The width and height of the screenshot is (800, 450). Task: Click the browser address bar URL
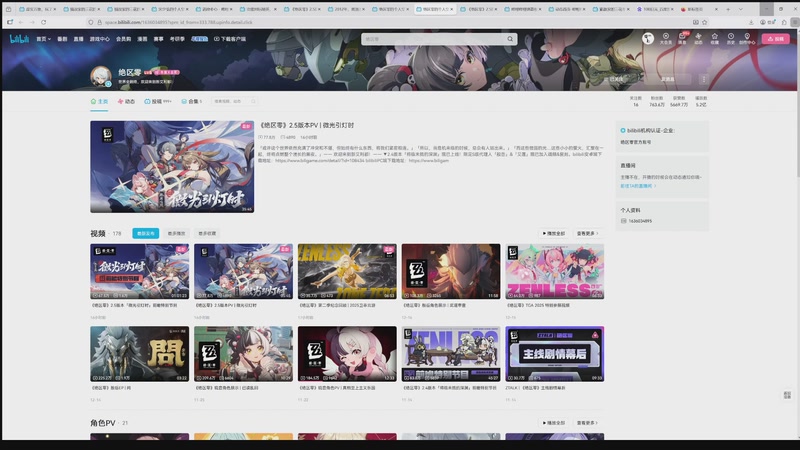(179, 22)
